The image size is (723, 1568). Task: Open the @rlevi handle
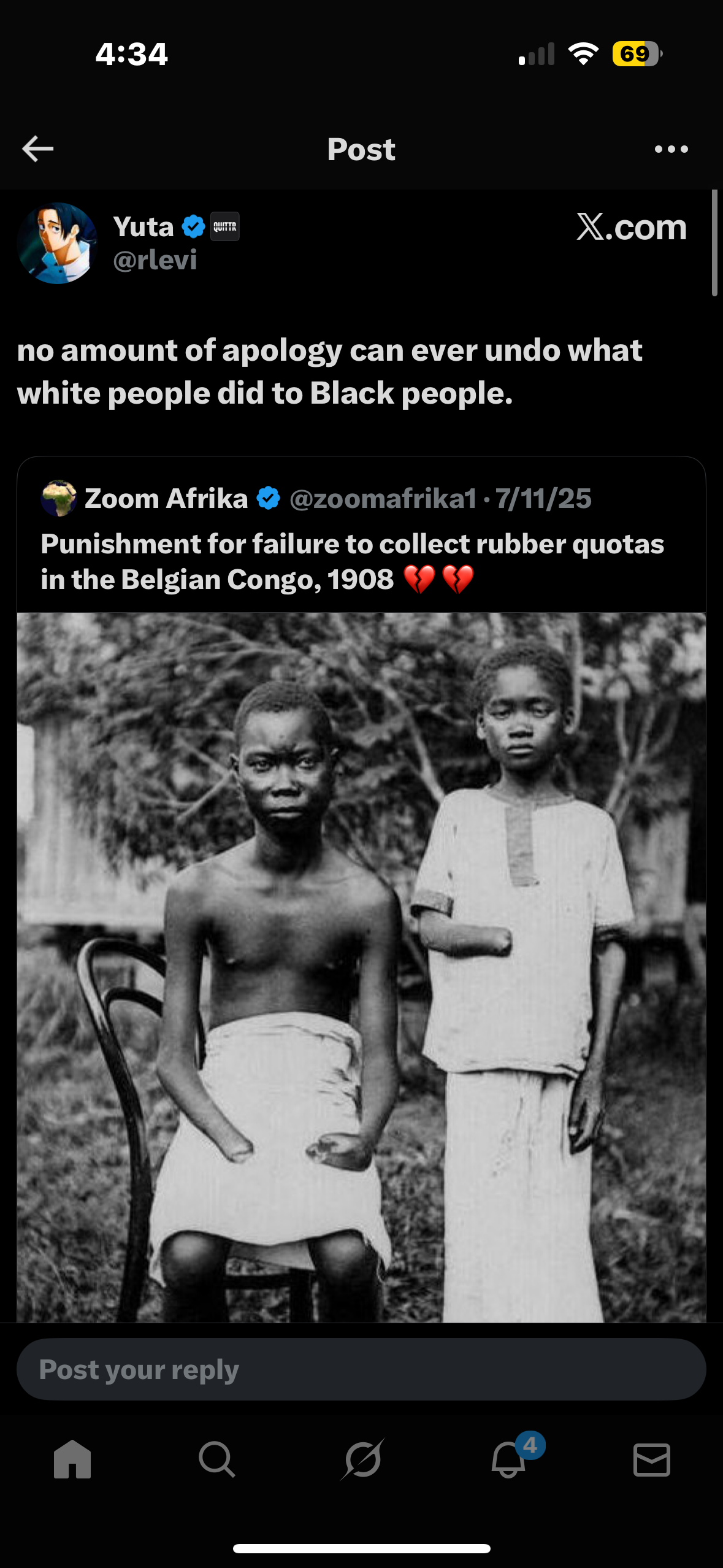click(155, 260)
